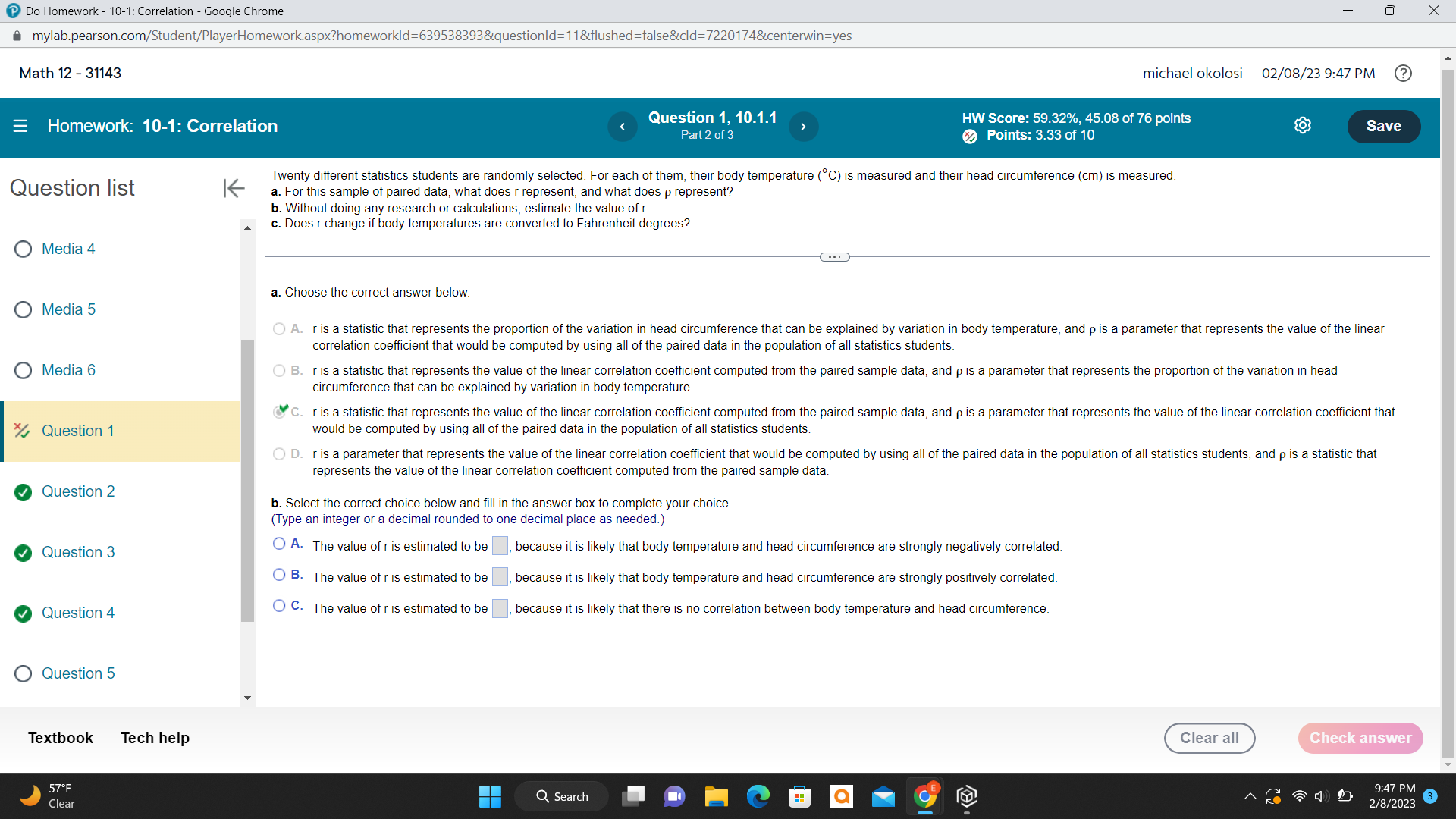This screenshot has width=1456, height=819.
Task: Select option A for part b
Action: [279, 544]
